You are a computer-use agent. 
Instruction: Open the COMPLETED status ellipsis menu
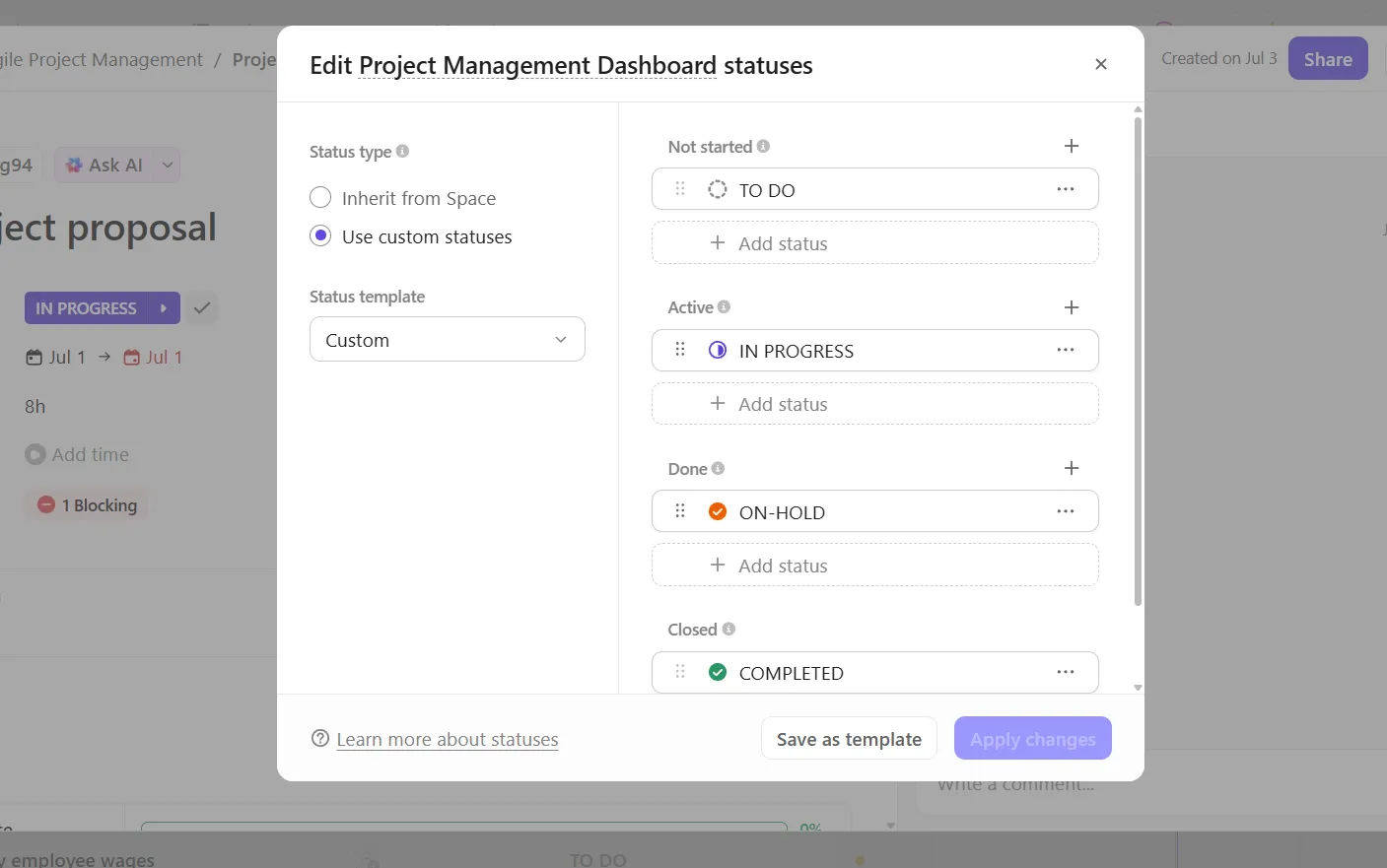pyautogui.click(x=1066, y=672)
